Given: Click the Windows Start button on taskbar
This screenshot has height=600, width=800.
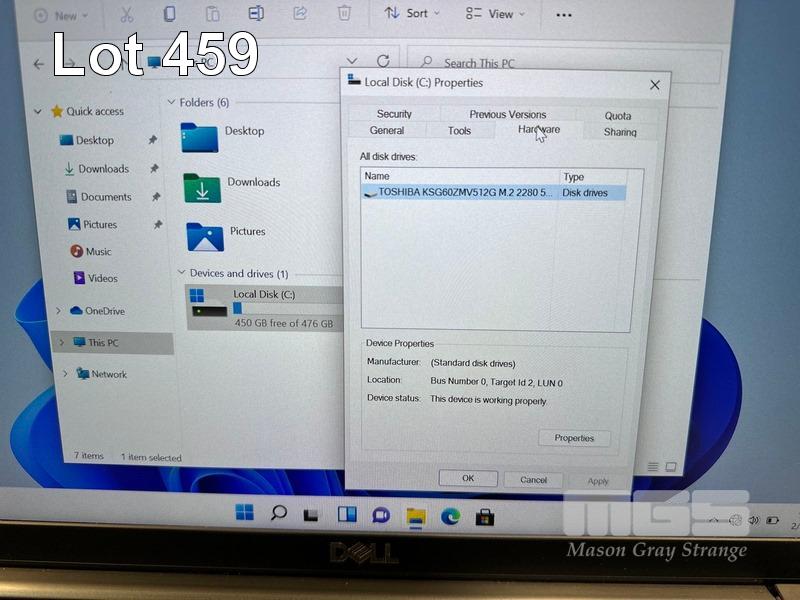Looking at the screenshot, I should [x=244, y=514].
